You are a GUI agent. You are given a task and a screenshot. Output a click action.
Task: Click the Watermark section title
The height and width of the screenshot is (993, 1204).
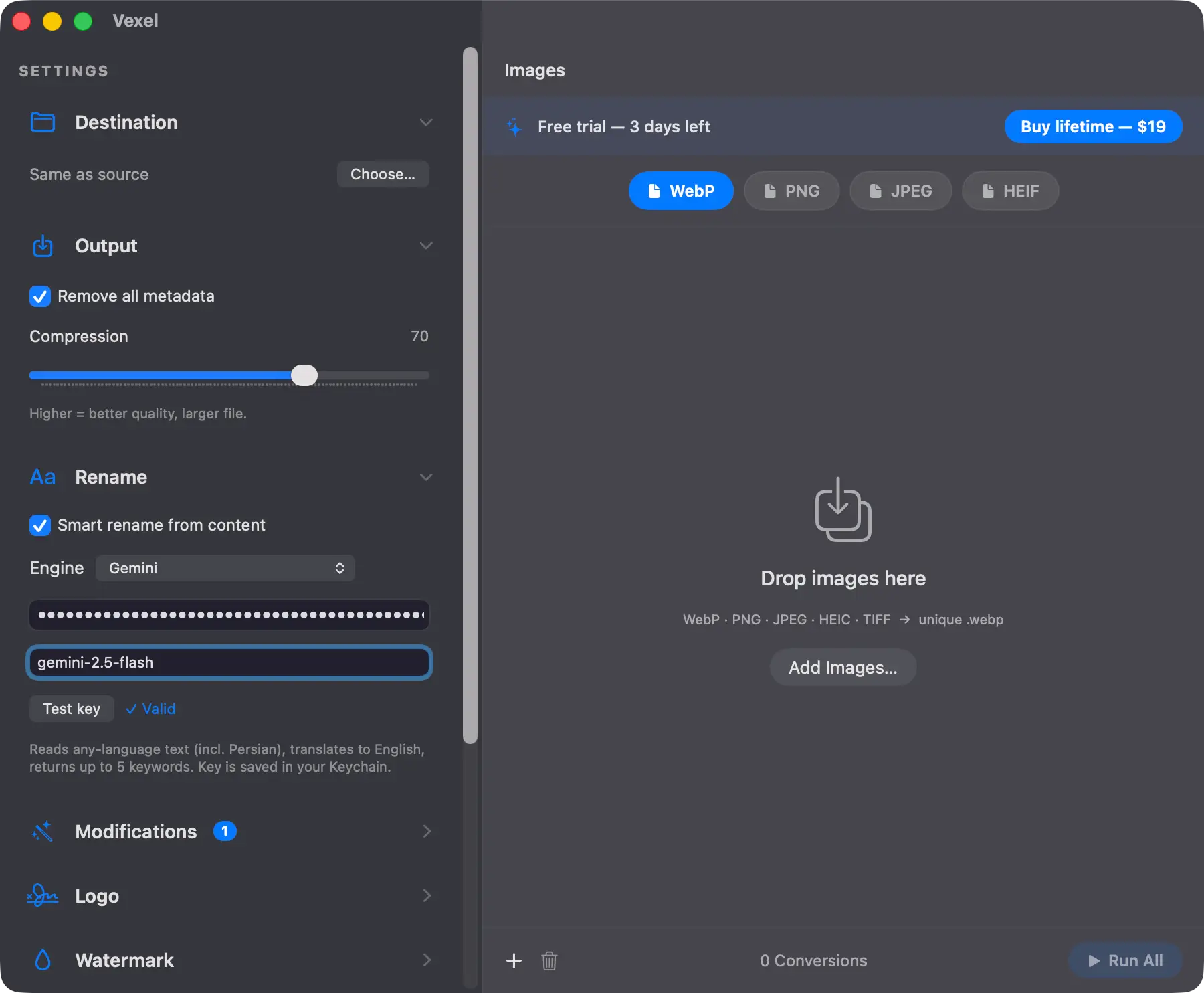(x=124, y=960)
